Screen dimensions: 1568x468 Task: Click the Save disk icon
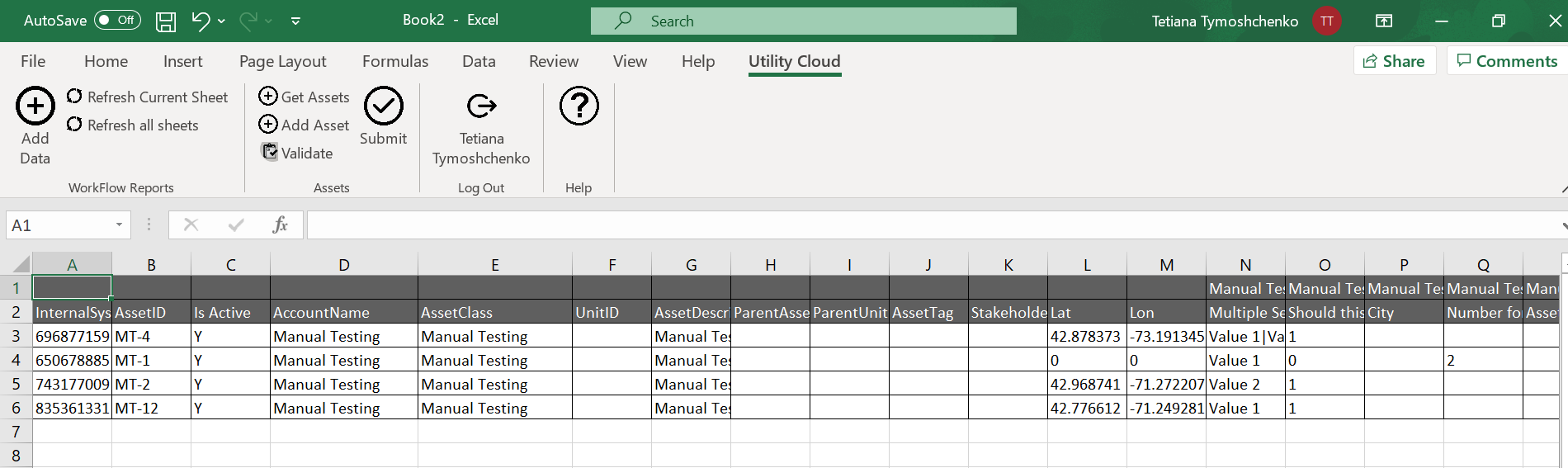coord(166,21)
